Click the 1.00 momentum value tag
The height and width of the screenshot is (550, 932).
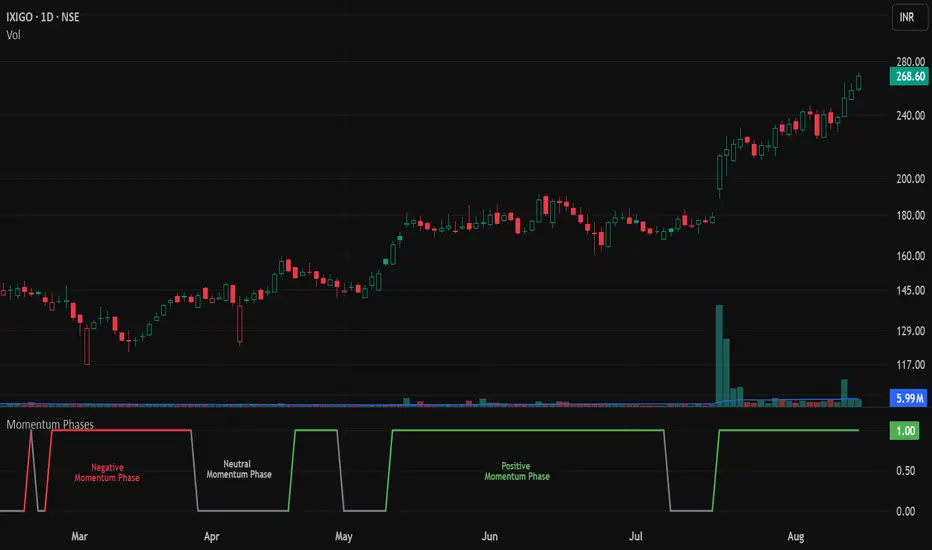[905, 430]
